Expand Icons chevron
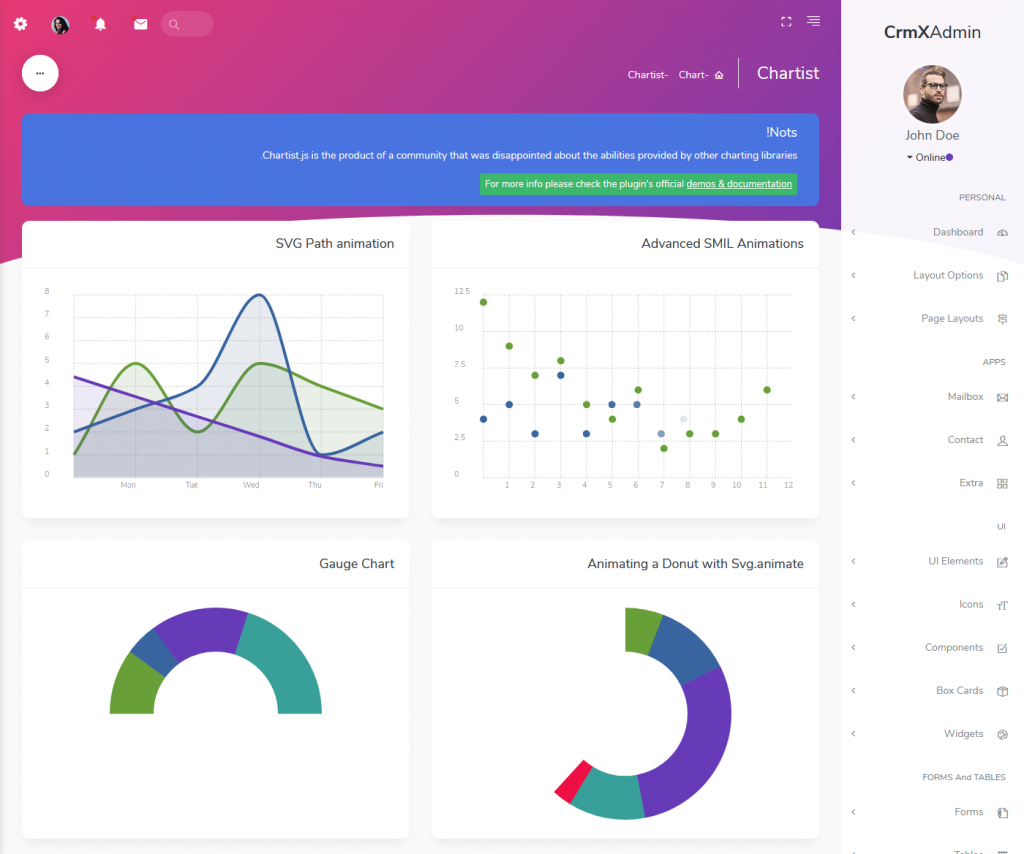 click(854, 605)
